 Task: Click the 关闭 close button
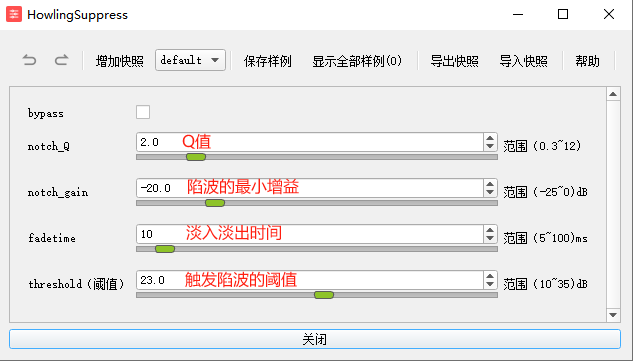(315, 339)
